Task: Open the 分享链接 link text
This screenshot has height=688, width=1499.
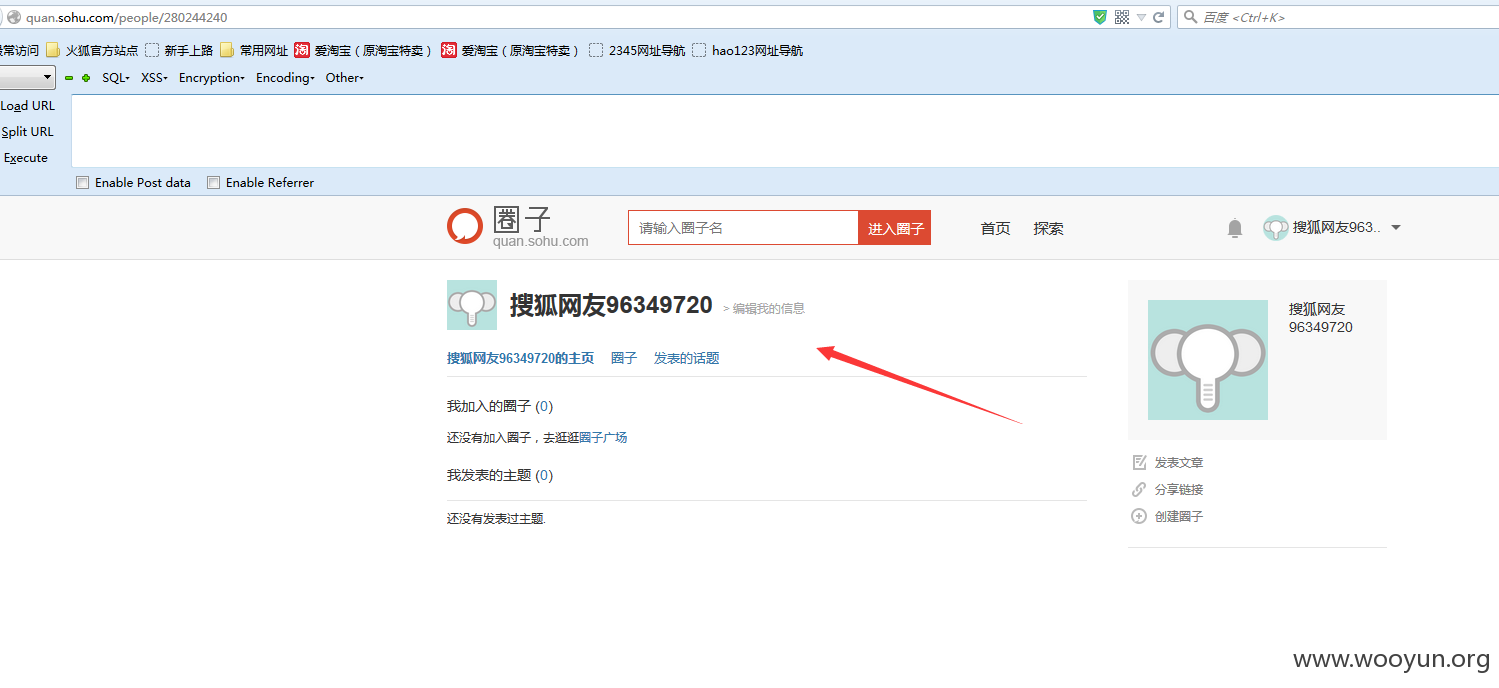Action: [x=1179, y=489]
